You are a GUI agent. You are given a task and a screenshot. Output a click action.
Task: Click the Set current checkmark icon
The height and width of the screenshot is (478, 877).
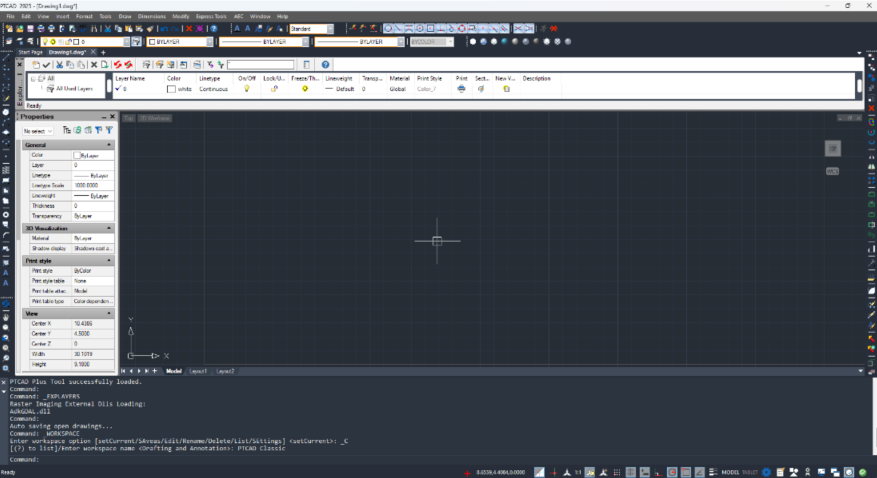46,65
